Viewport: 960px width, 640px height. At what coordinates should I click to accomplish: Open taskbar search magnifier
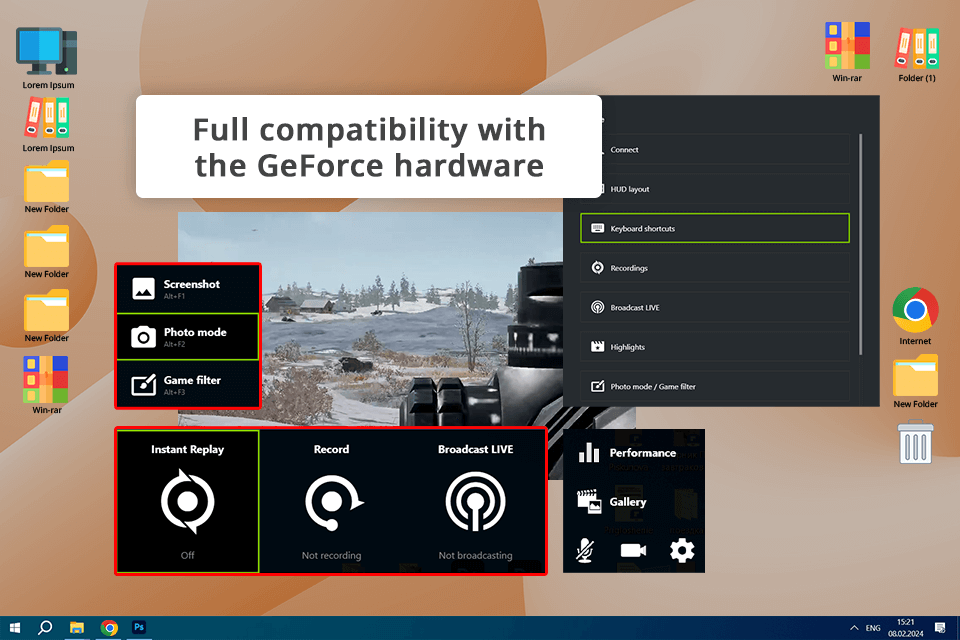tap(45, 628)
